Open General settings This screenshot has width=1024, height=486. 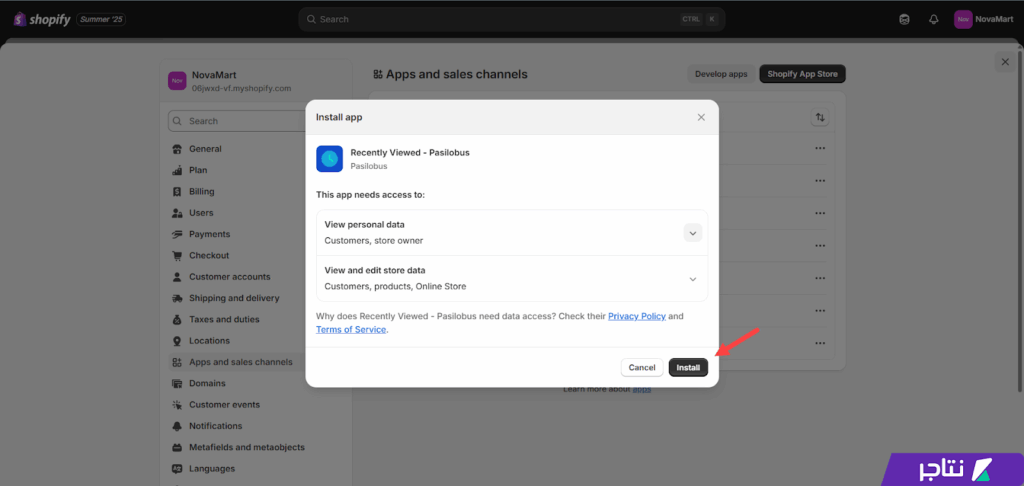205,149
